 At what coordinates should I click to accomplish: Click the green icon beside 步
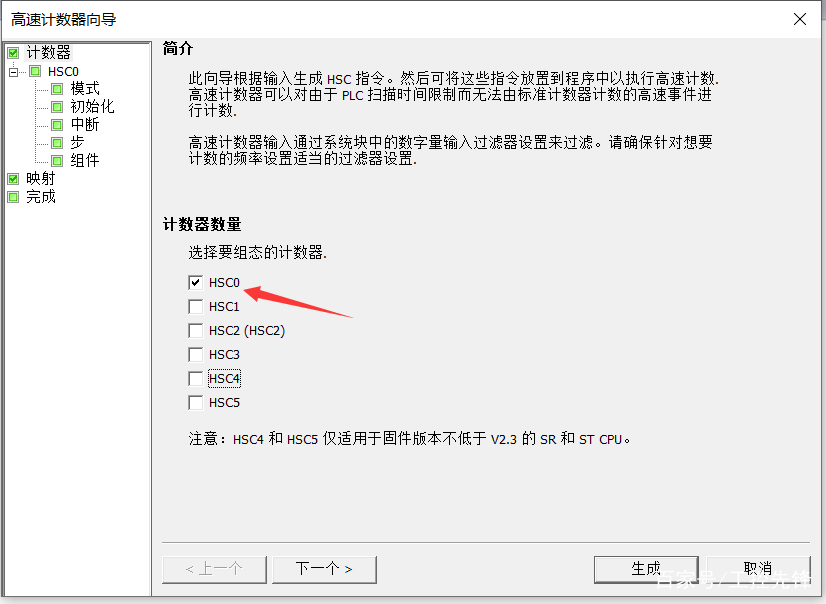click(57, 143)
